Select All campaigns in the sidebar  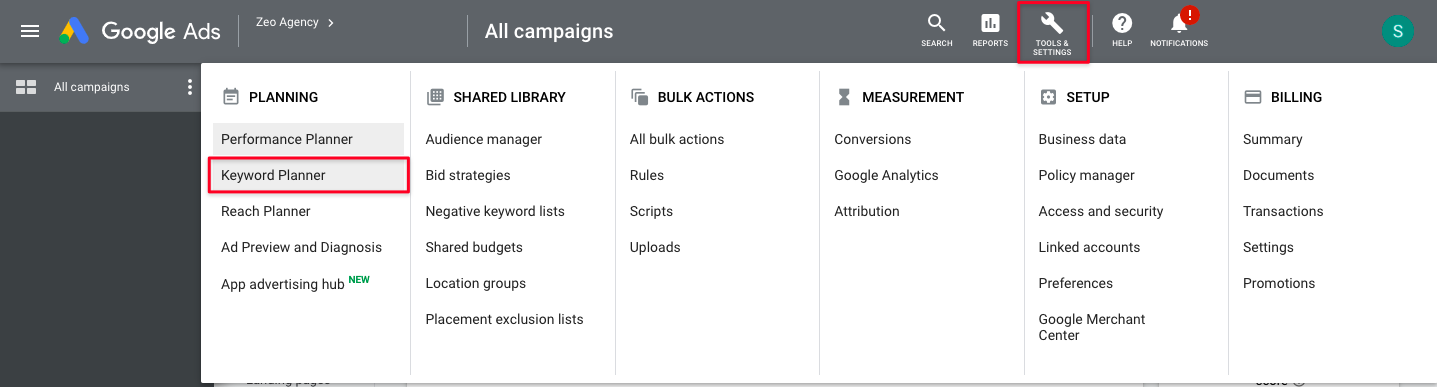[92, 87]
